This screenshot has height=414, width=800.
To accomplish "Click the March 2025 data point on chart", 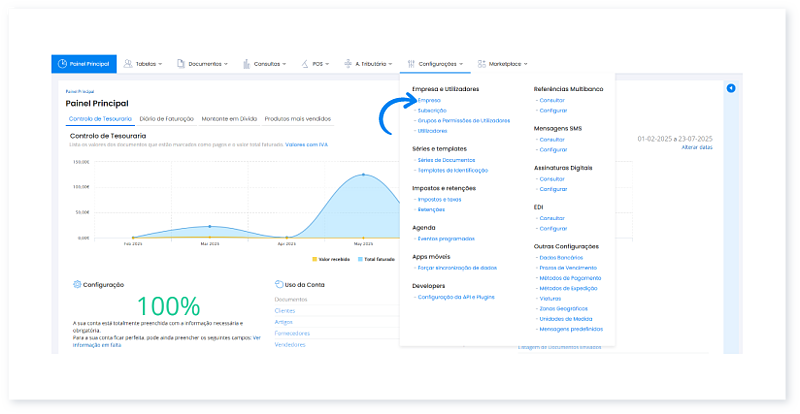I will coord(209,226).
